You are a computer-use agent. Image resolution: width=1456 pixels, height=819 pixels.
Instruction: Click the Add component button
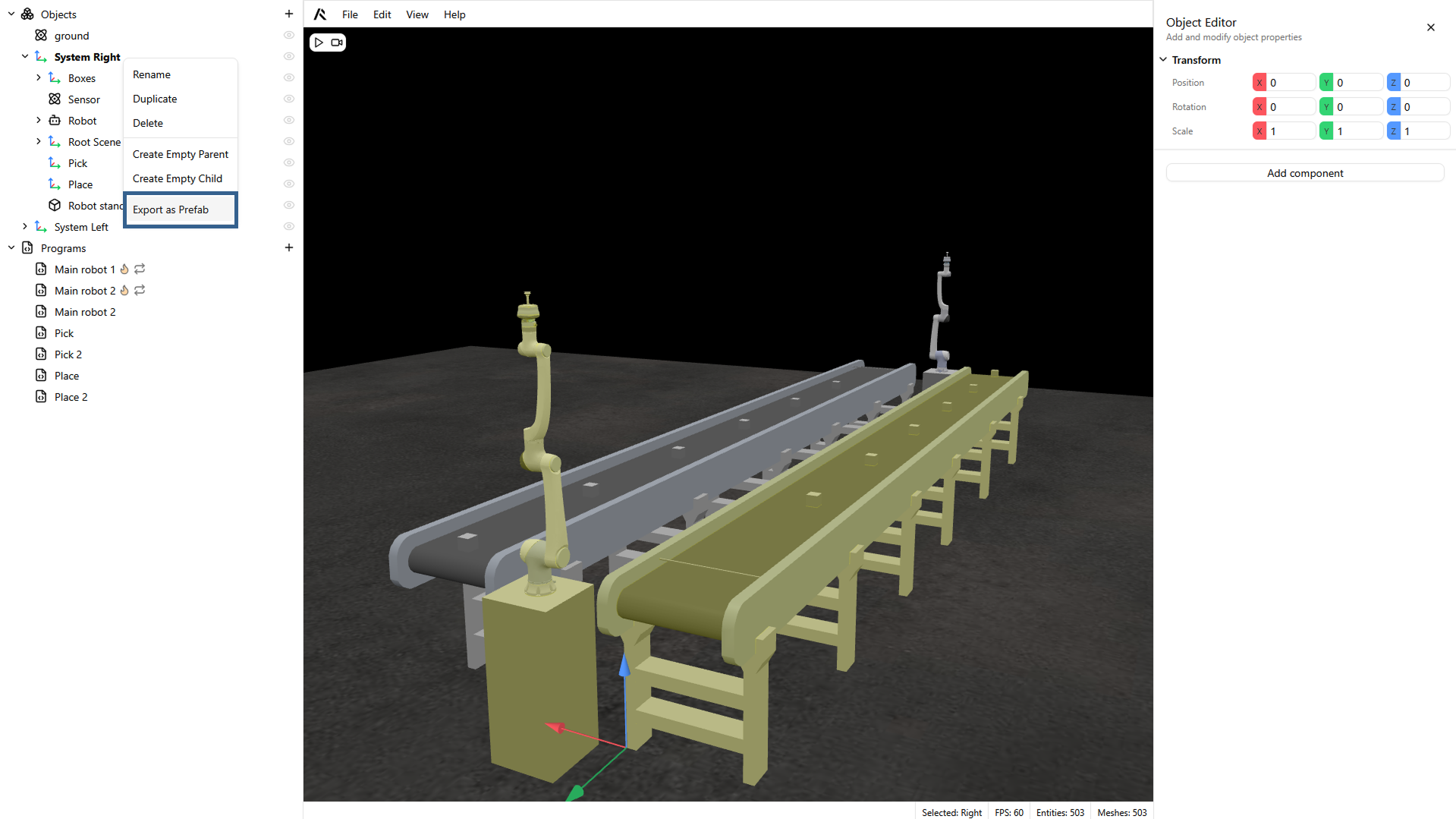click(x=1304, y=173)
